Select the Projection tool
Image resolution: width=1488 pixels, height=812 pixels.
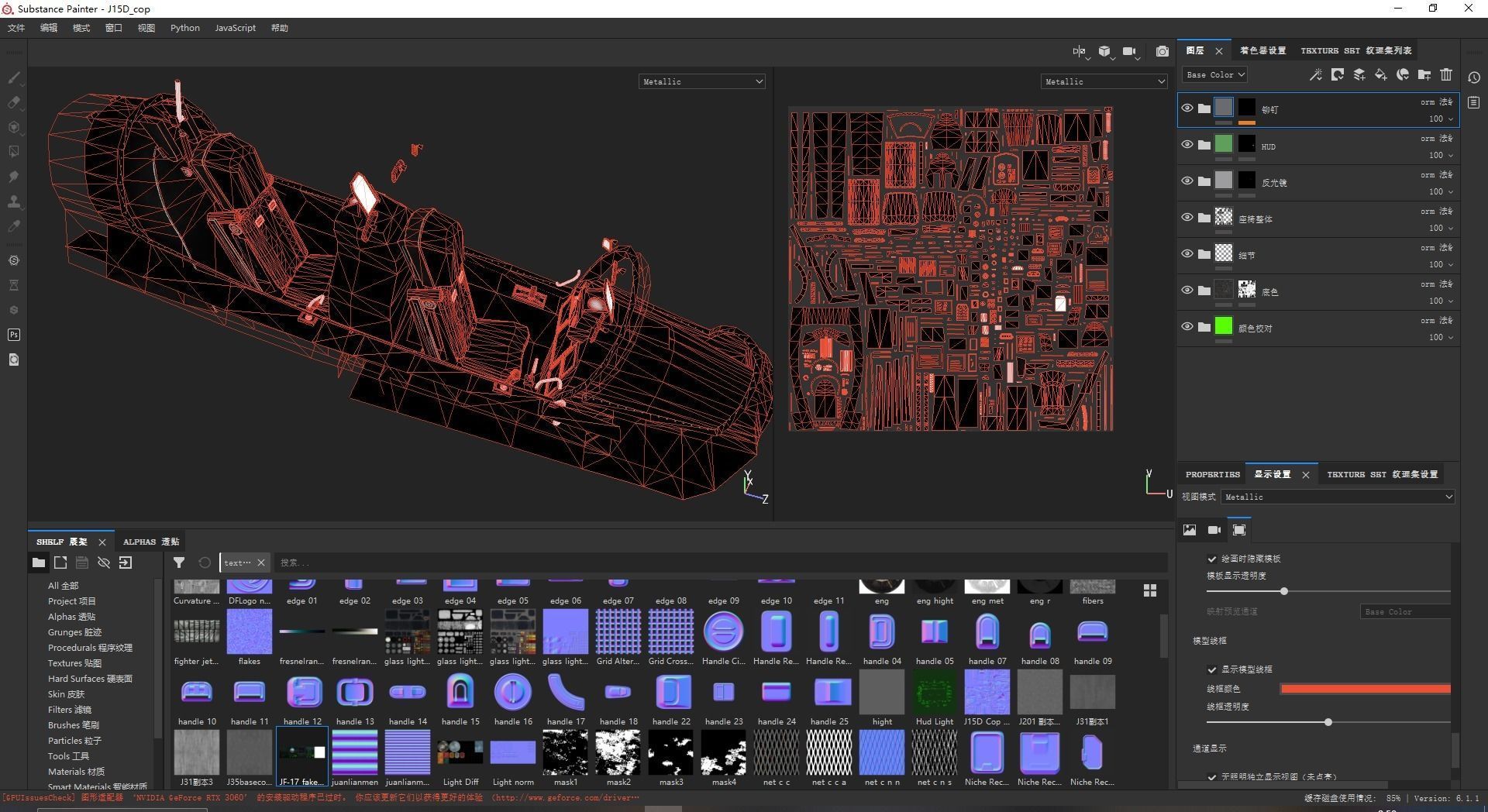pos(14,127)
